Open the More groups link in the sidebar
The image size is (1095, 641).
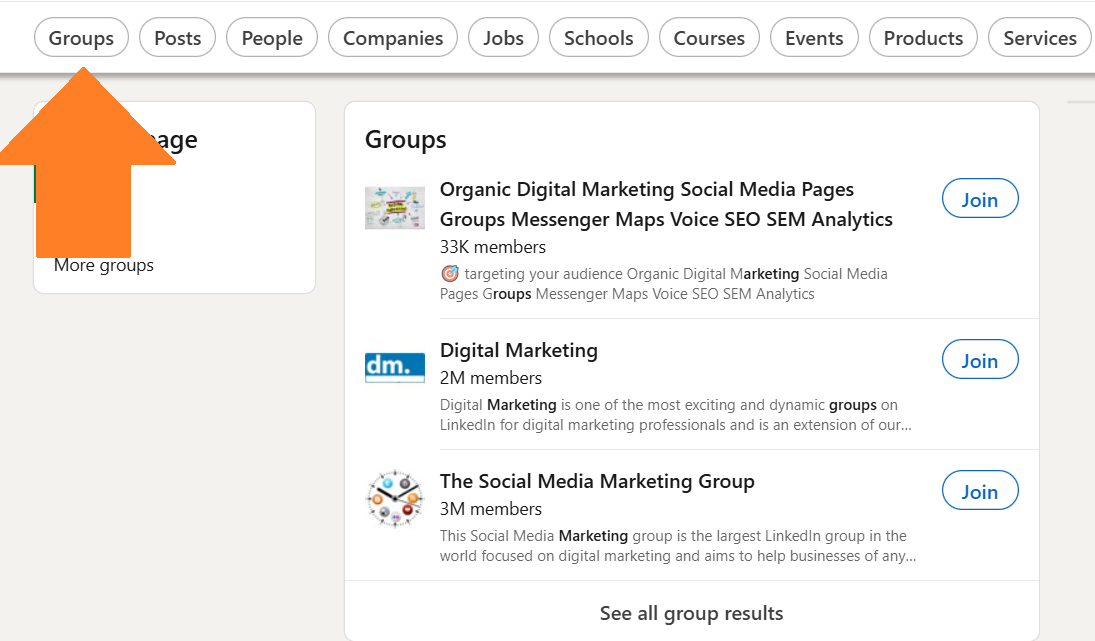click(104, 265)
